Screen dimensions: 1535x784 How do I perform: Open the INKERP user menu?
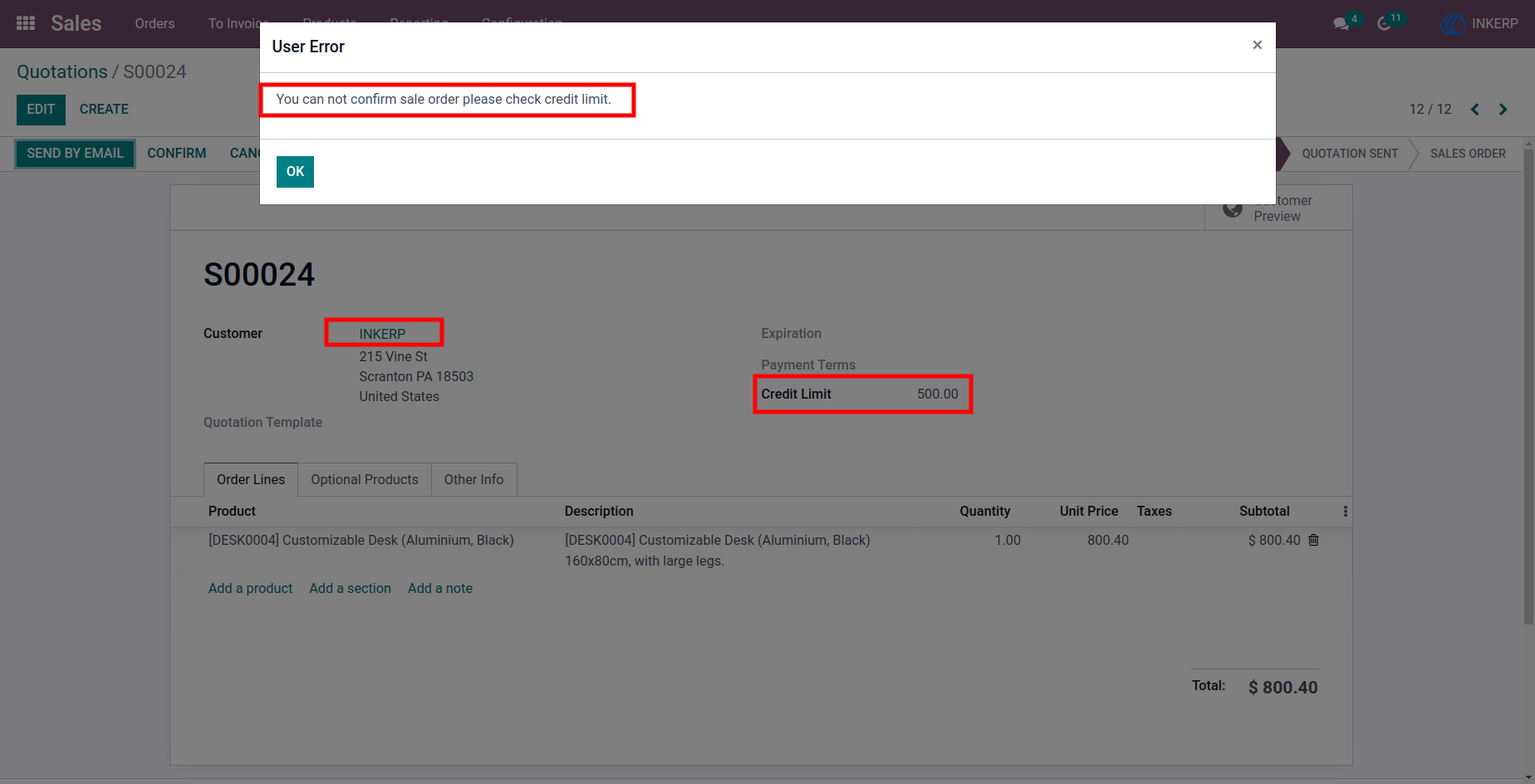tap(1480, 24)
